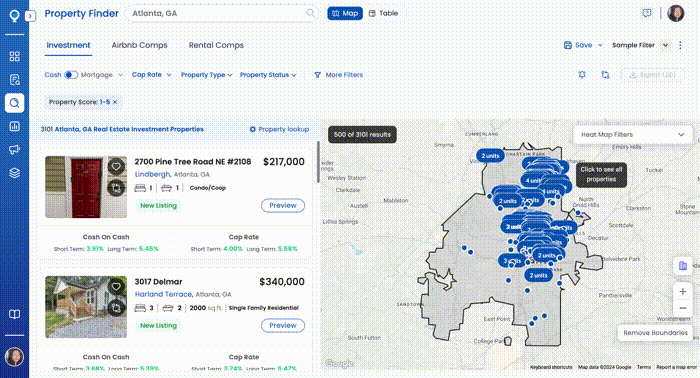Remove the Property Score 1-5 filter chip
This screenshot has height=378, width=700.
pos(115,102)
